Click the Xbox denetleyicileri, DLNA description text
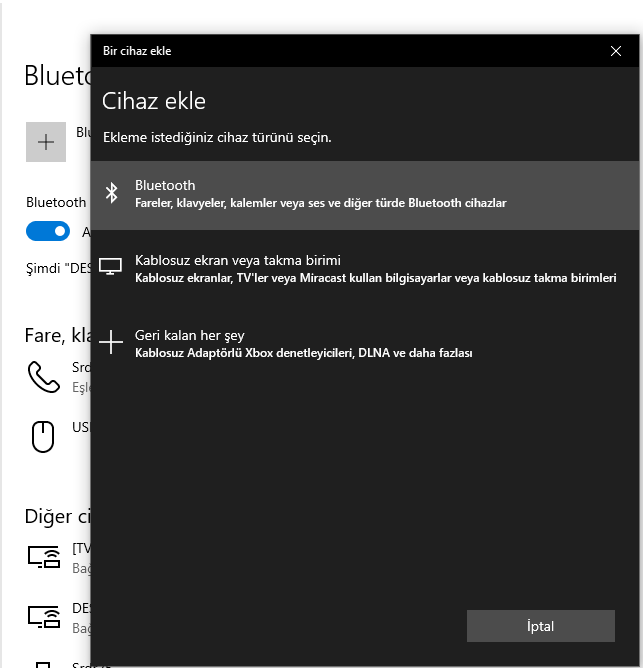The image size is (643, 671). pyautogui.click(x=303, y=353)
